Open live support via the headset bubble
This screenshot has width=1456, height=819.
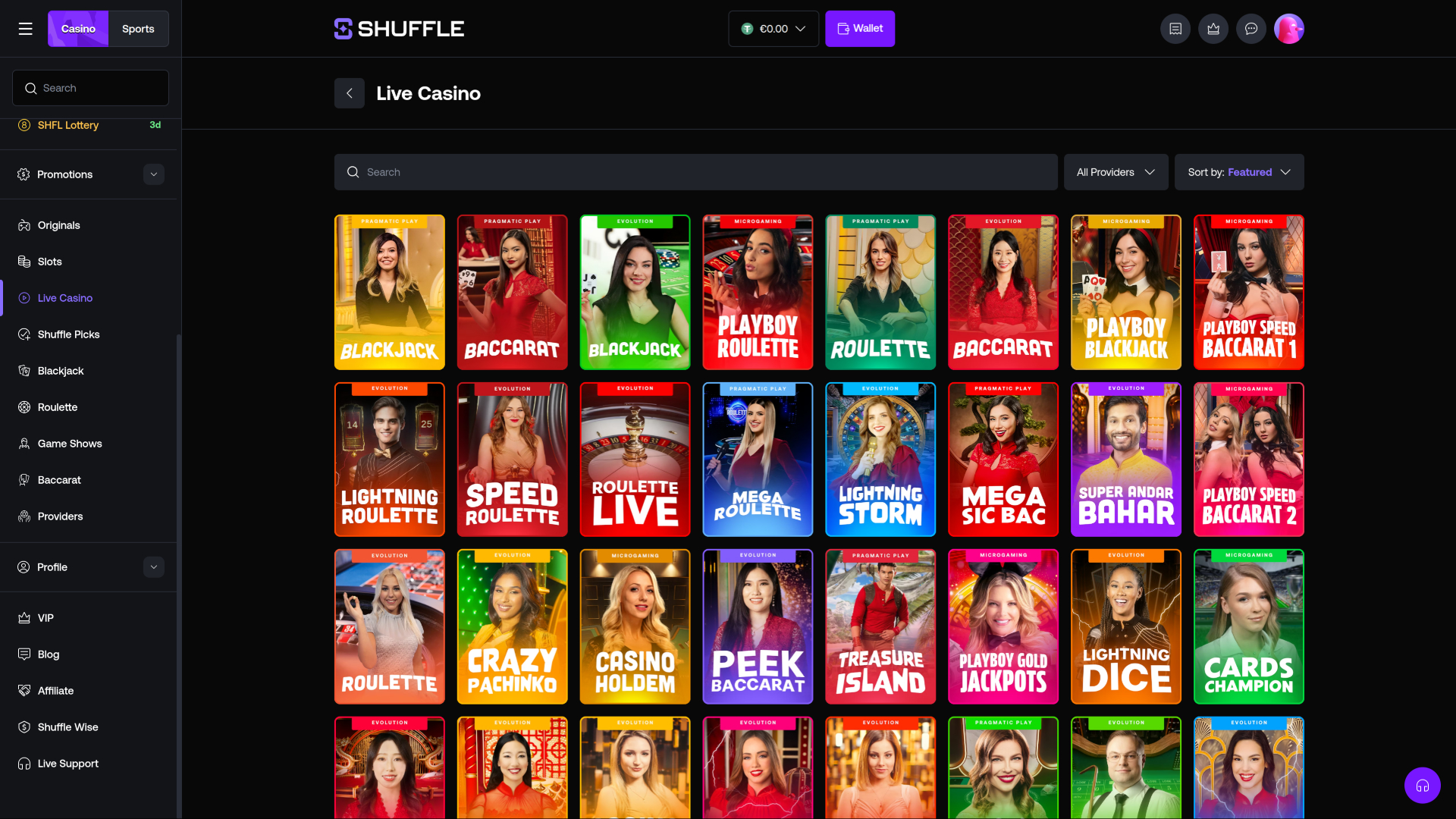click(1423, 785)
